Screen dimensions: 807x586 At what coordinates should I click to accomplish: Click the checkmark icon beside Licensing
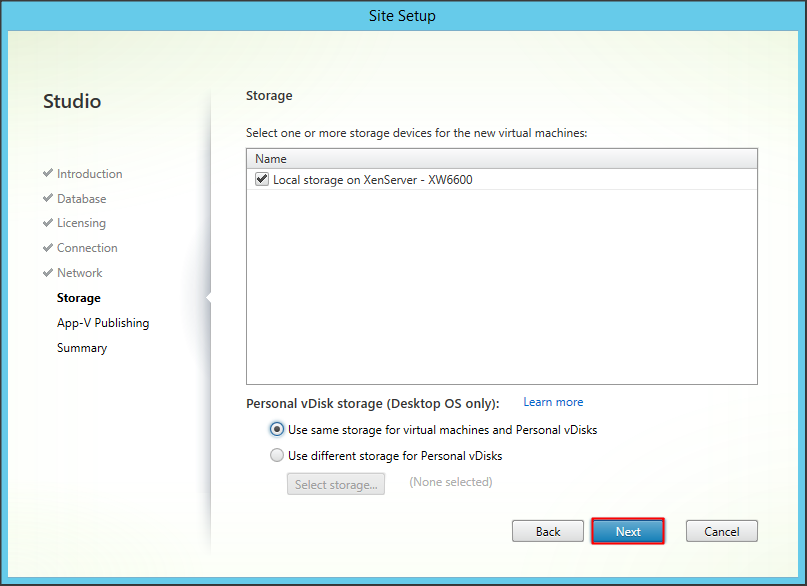click(48, 223)
